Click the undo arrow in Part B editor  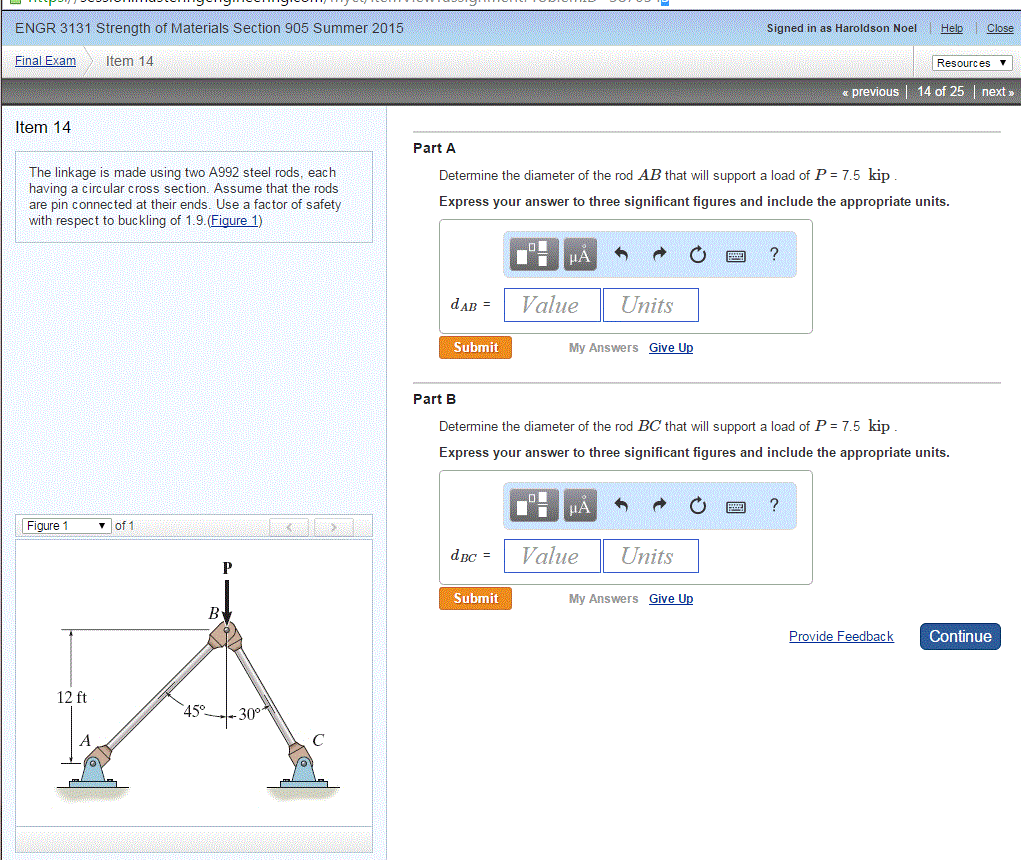[621, 506]
